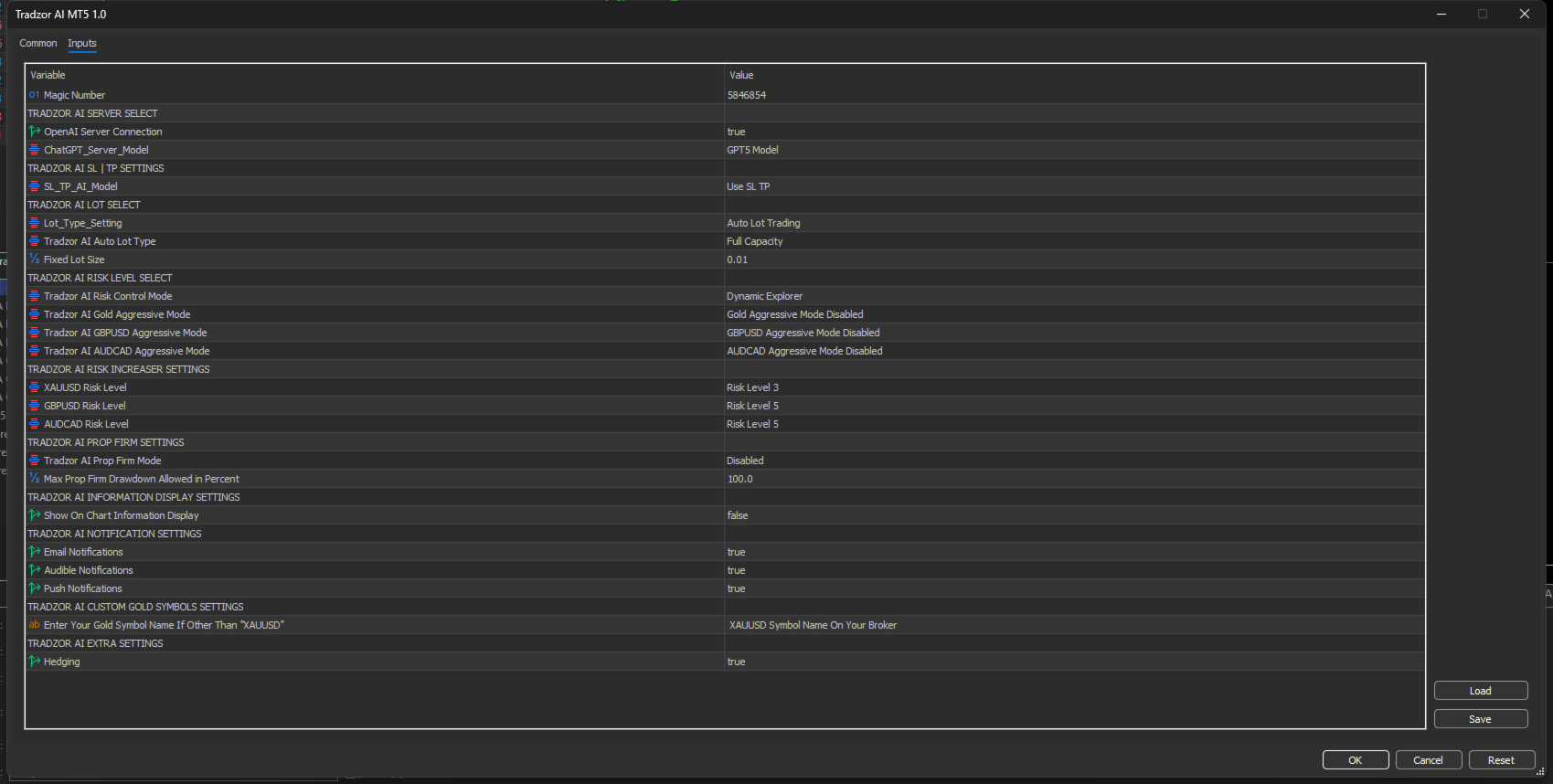Click the enum icon beside SL_TP_AI_Model
1553x784 pixels.
[34, 186]
